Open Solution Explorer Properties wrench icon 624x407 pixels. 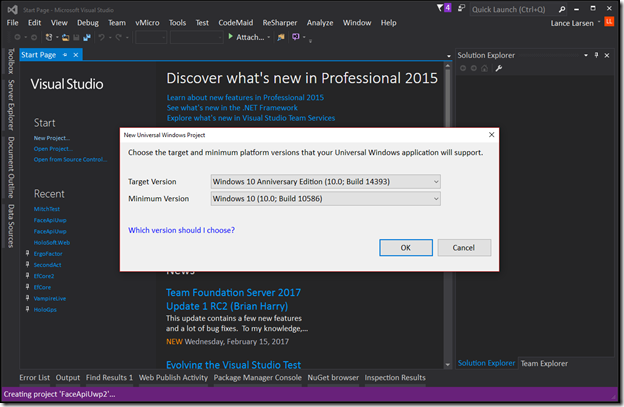coord(499,68)
